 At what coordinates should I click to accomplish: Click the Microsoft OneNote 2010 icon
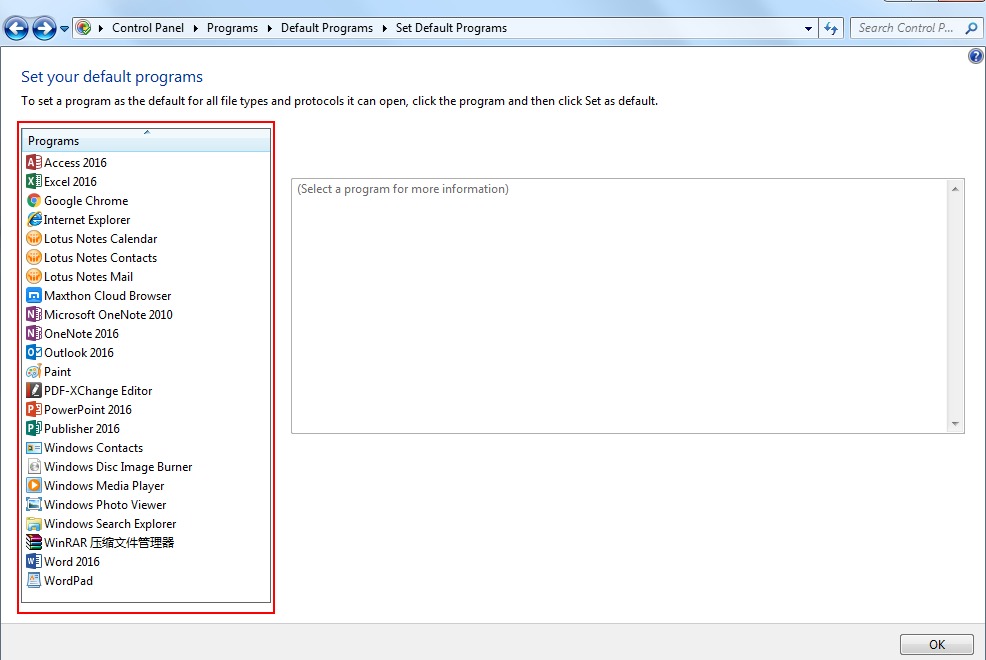tap(34, 314)
